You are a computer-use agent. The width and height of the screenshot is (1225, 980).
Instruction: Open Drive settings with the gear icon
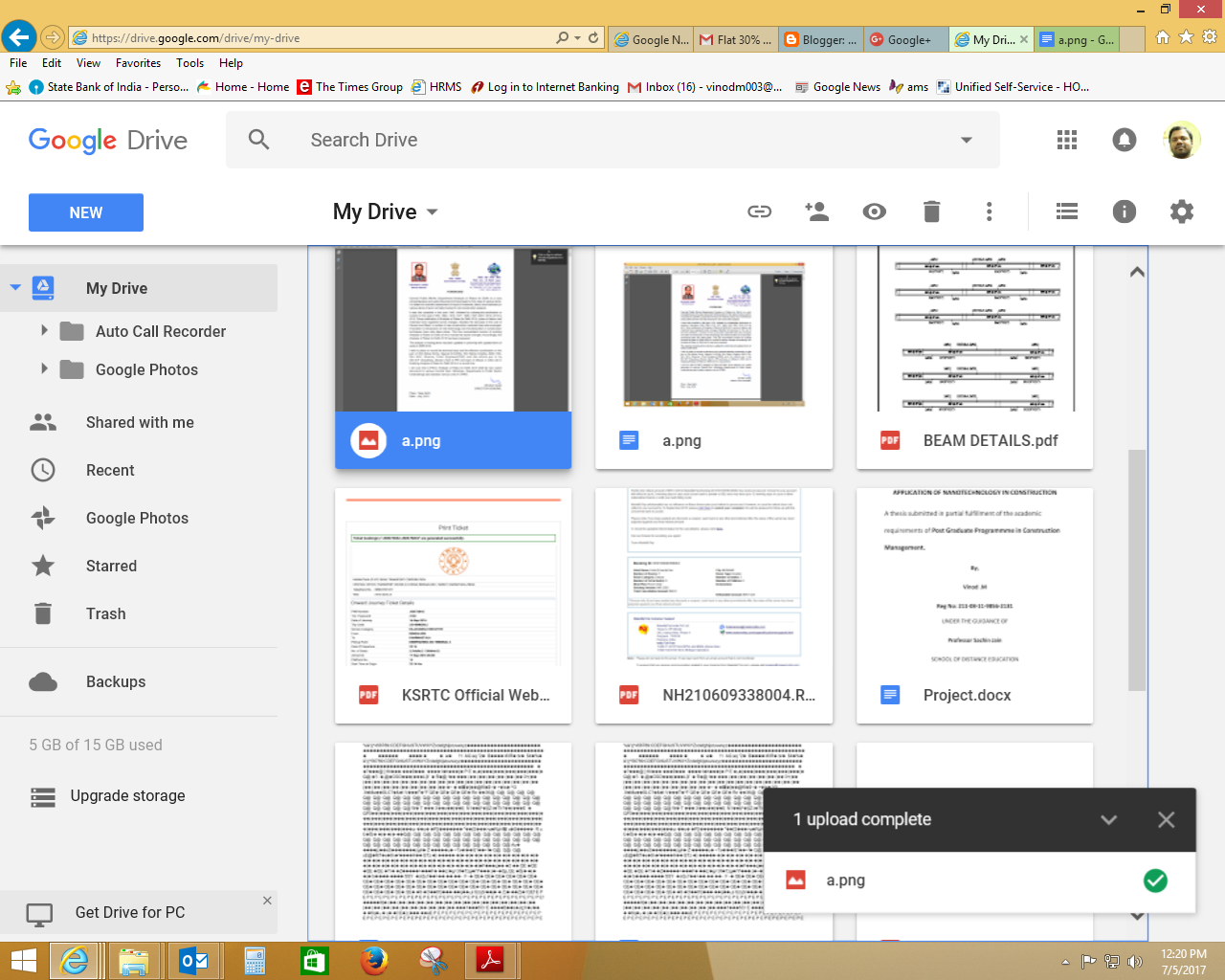pyautogui.click(x=1181, y=212)
